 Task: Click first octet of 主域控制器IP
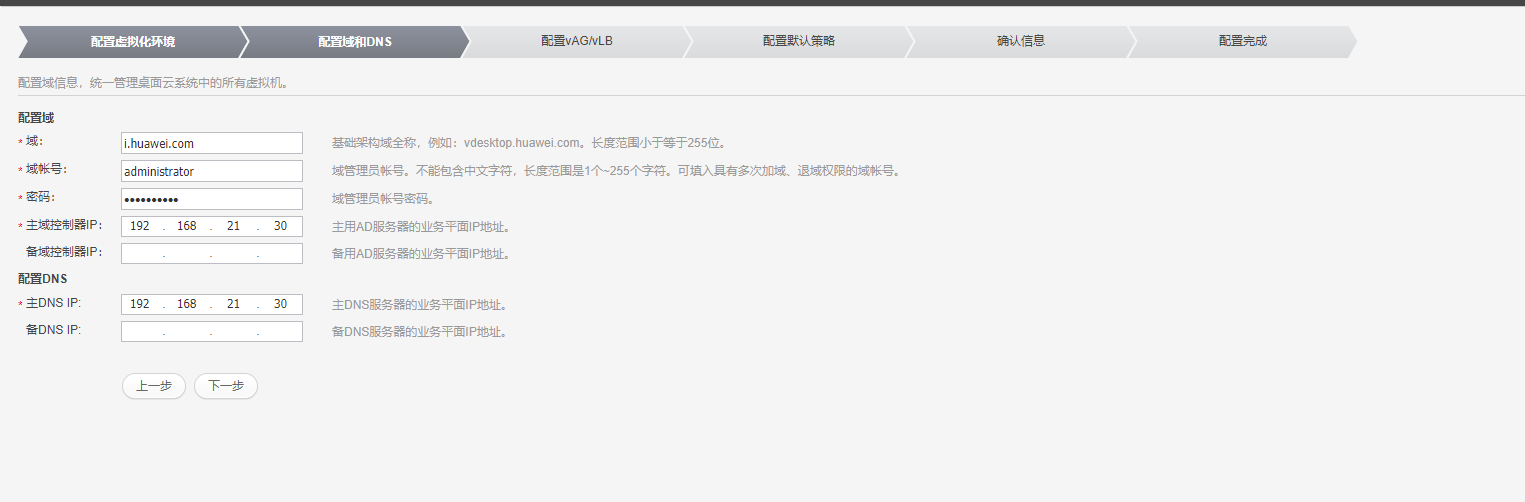pos(140,226)
